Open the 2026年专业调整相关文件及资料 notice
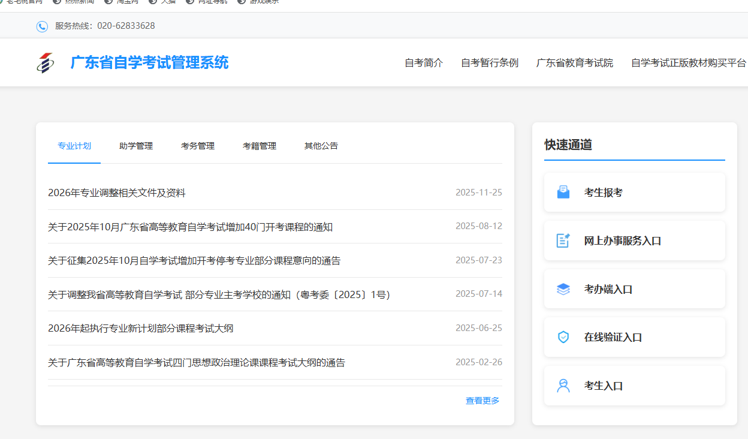This screenshot has height=439, width=748. (117, 193)
